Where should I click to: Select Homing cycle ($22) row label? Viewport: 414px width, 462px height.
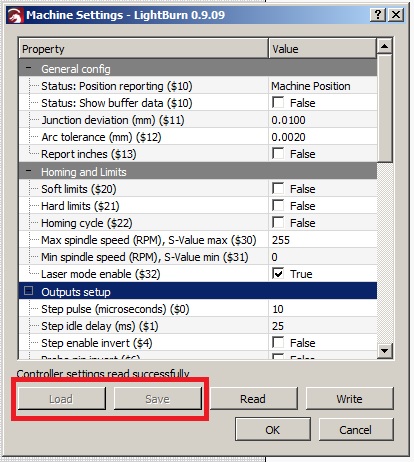click(87, 223)
